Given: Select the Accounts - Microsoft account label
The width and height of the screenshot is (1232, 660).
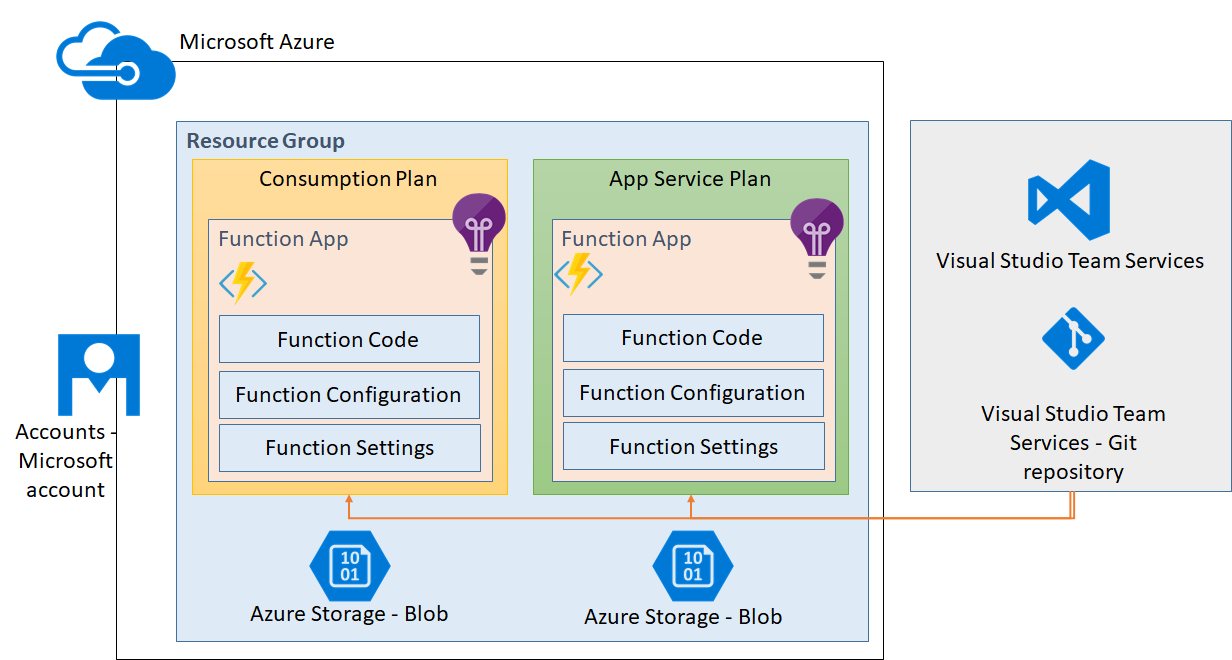Looking at the screenshot, I should [x=65, y=461].
